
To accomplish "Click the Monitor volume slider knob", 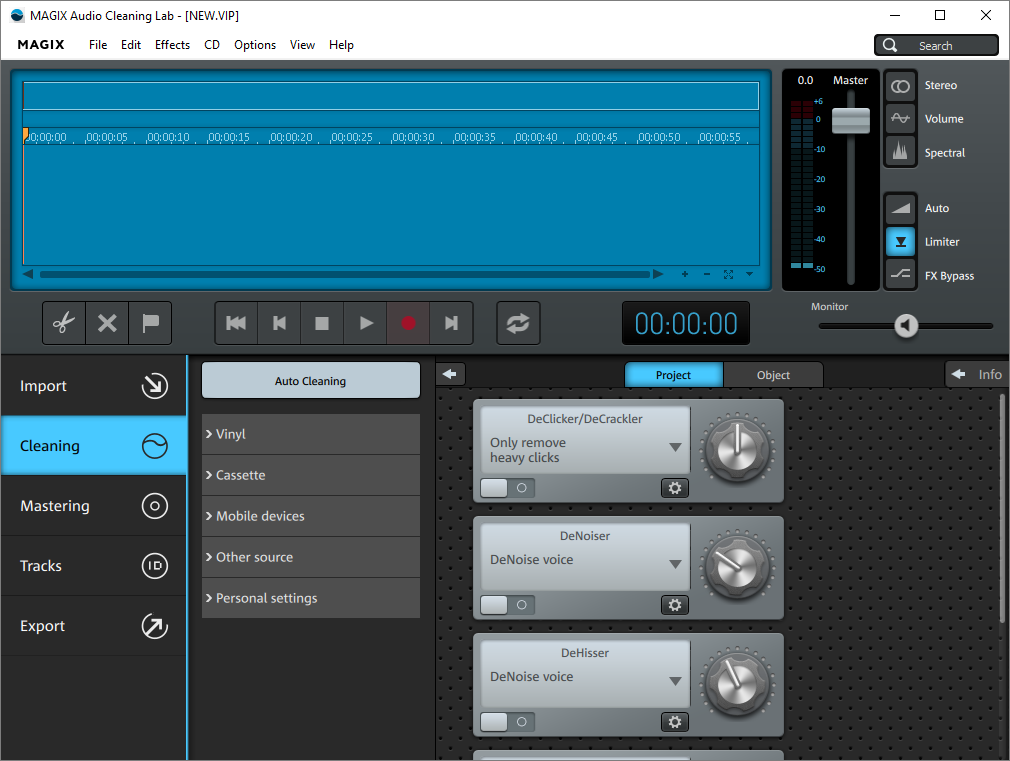I will [x=906, y=325].
